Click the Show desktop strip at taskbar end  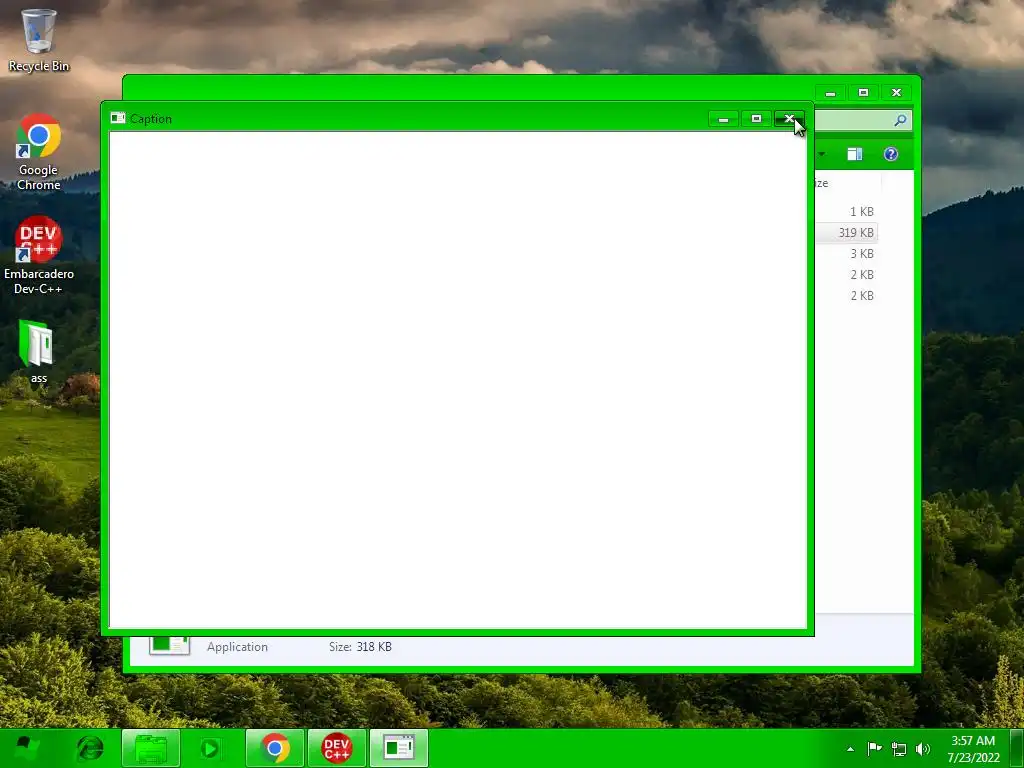[1017, 748]
